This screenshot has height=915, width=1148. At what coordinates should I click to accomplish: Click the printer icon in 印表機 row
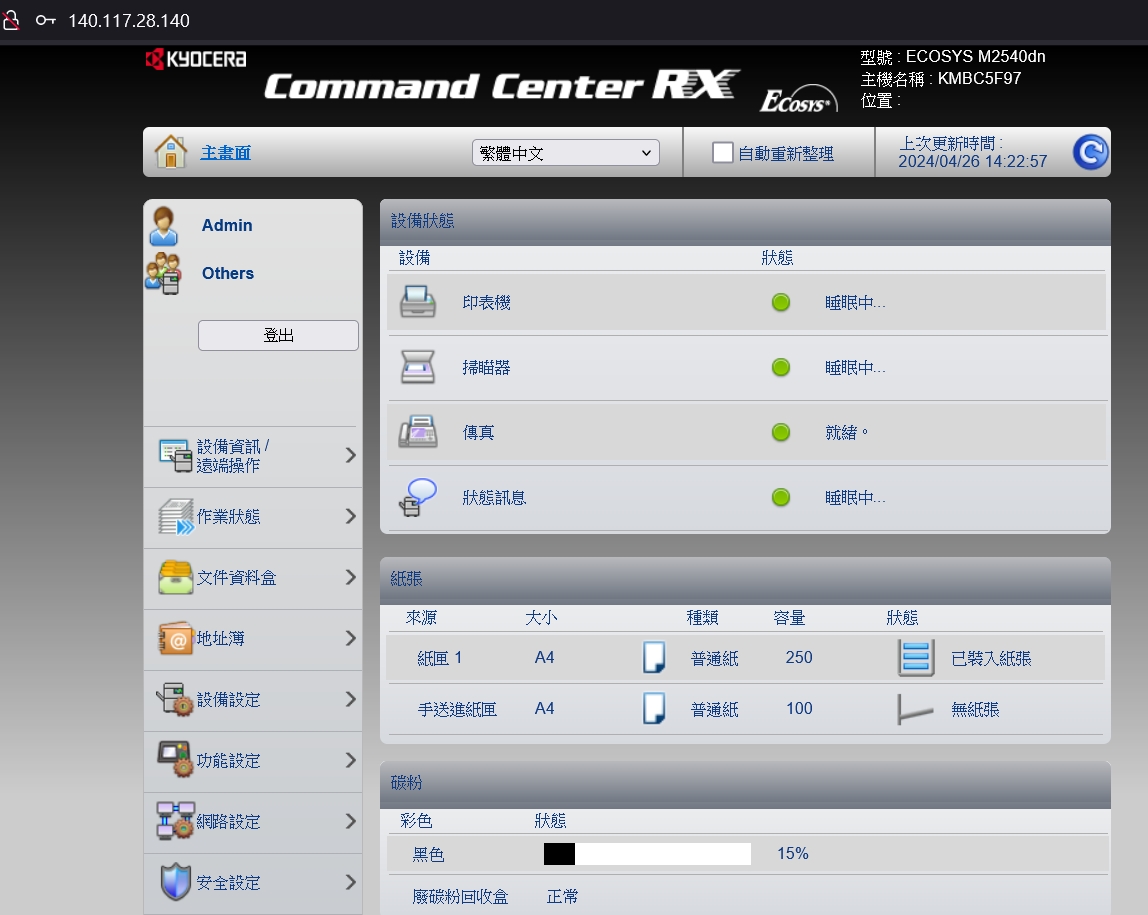point(418,302)
